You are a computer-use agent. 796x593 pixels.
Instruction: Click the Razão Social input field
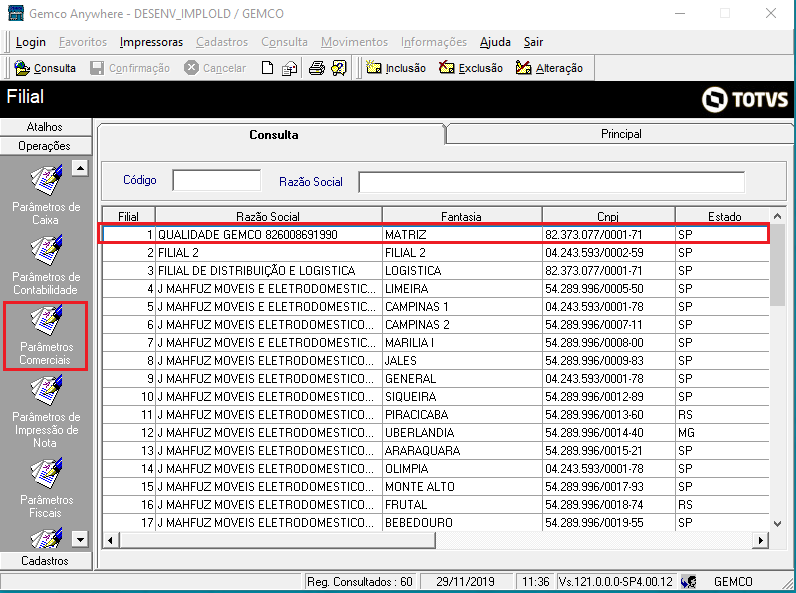point(552,182)
